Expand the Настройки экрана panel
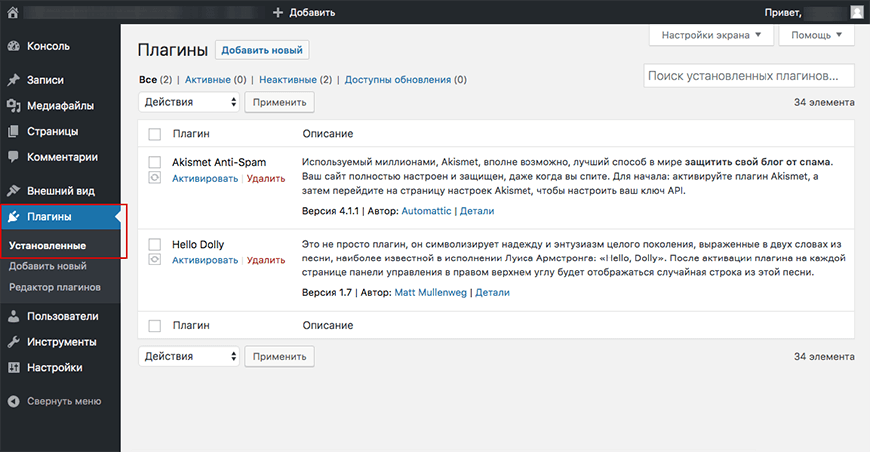This screenshot has height=452, width=870. pos(710,35)
